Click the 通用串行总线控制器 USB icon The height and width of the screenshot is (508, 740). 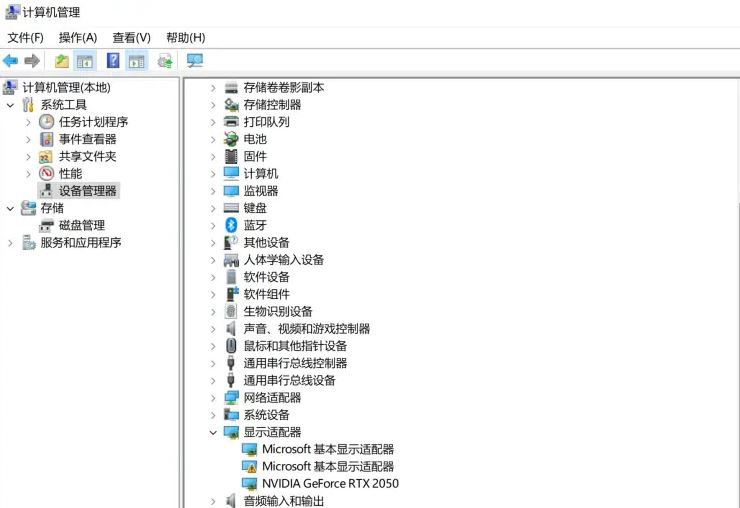coord(231,363)
